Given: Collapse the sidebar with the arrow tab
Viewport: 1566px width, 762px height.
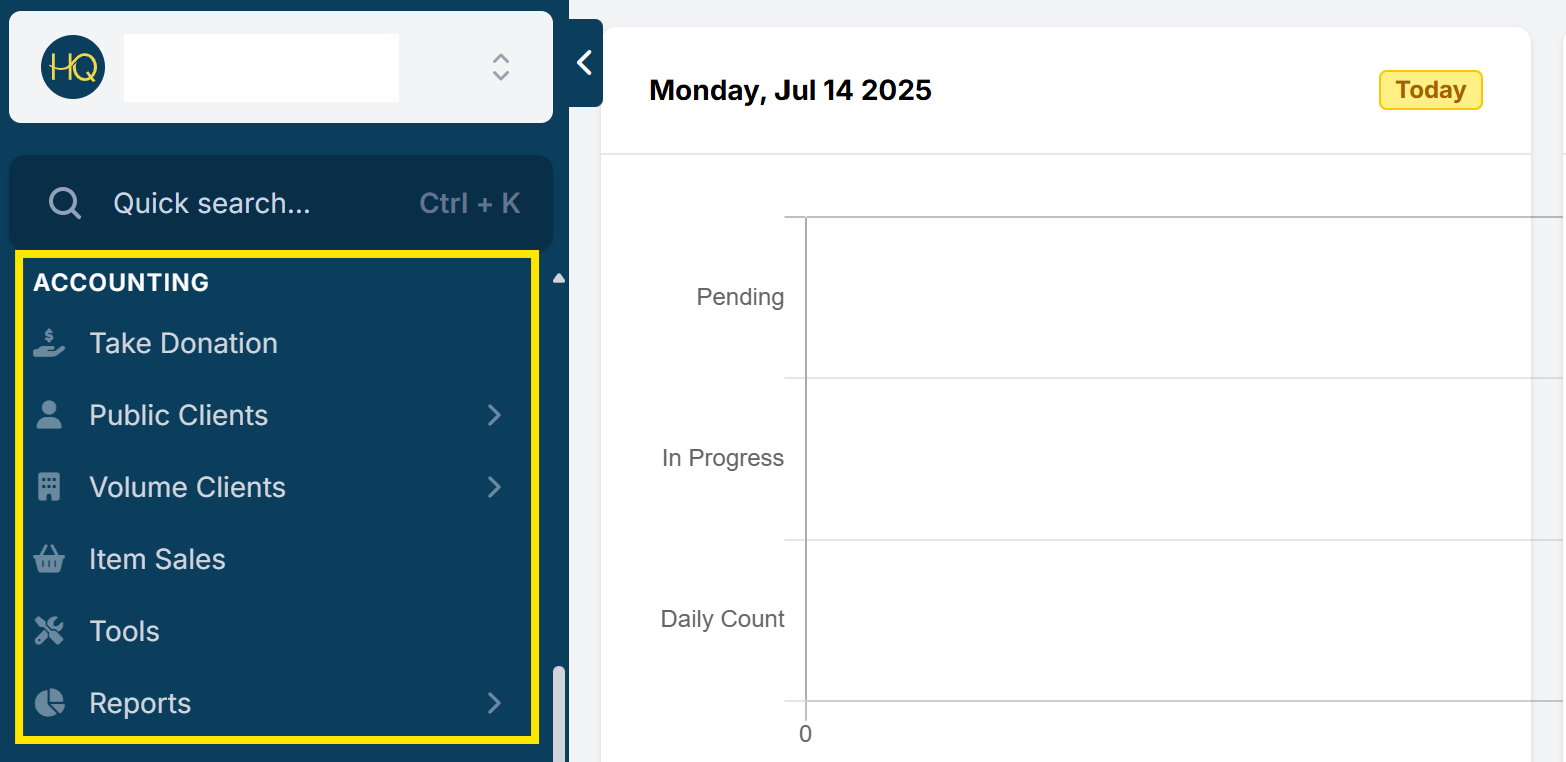Looking at the screenshot, I should coord(585,63).
